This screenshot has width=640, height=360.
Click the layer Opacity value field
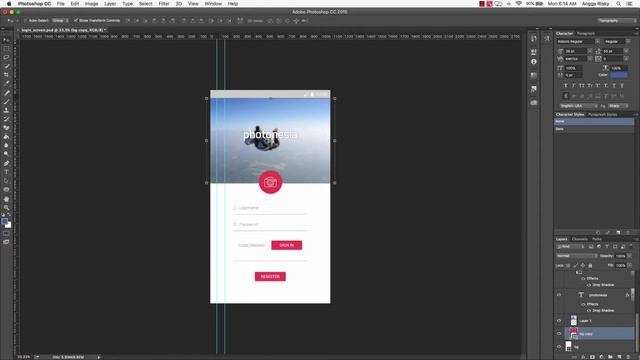tap(620, 256)
